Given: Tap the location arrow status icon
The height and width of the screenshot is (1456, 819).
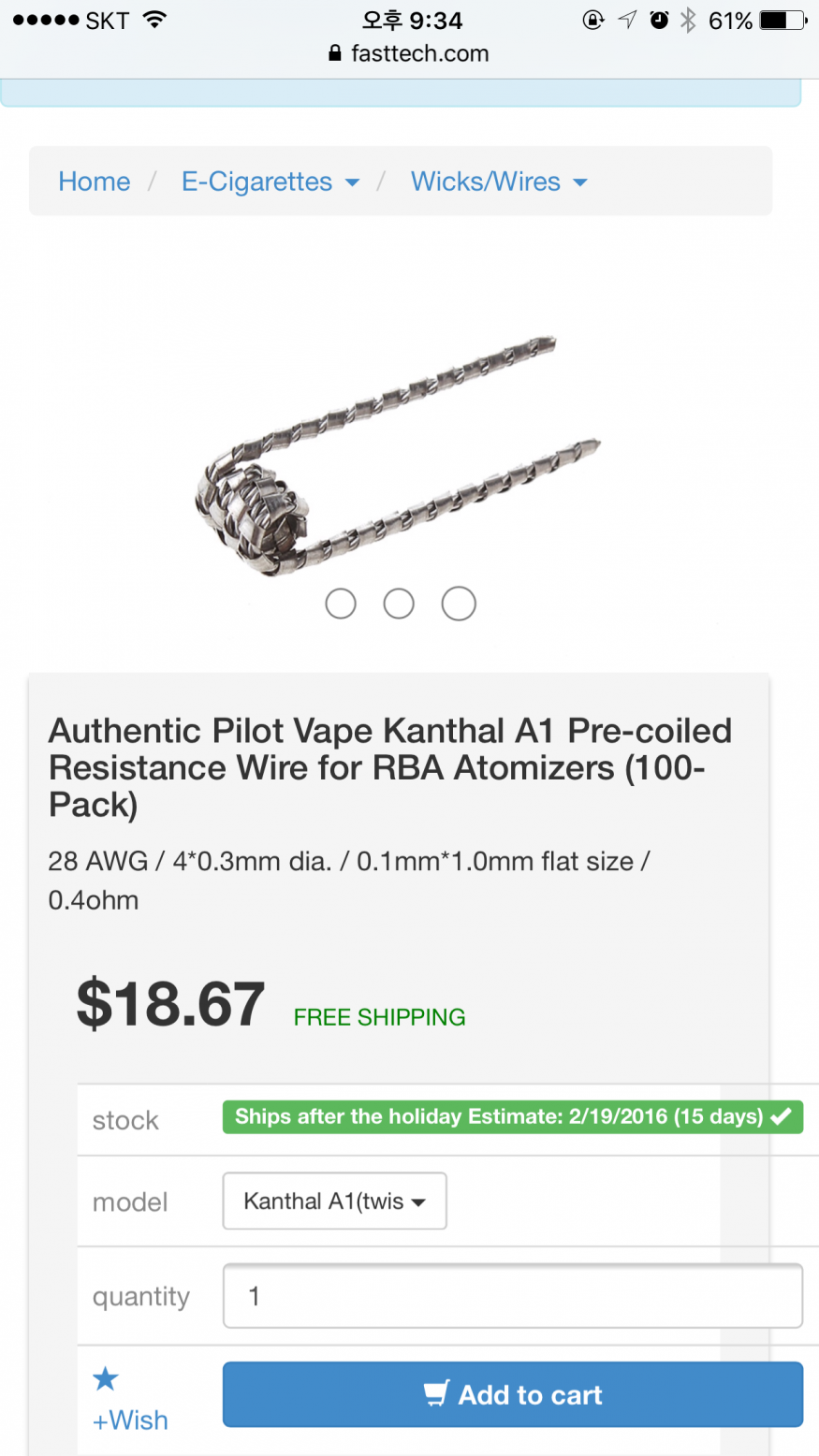Looking at the screenshot, I should (x=627, y=20).
